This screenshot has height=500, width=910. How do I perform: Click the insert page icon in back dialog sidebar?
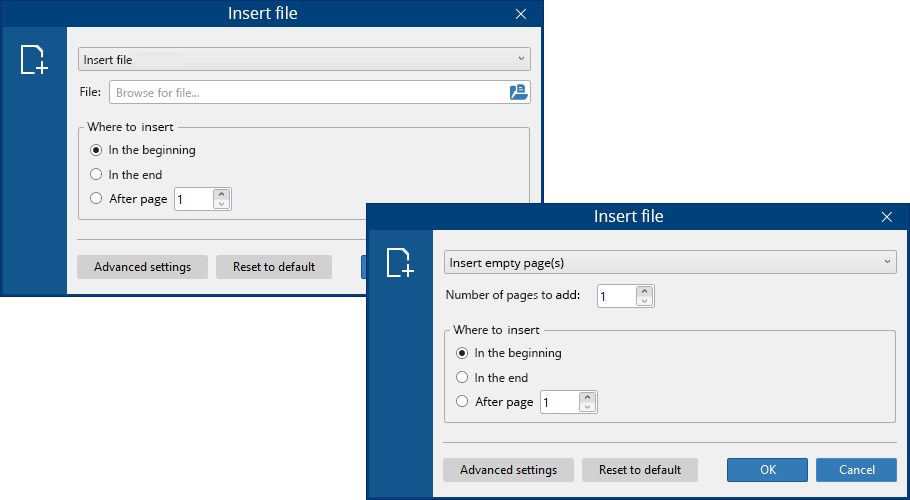[x=34, y=60]
